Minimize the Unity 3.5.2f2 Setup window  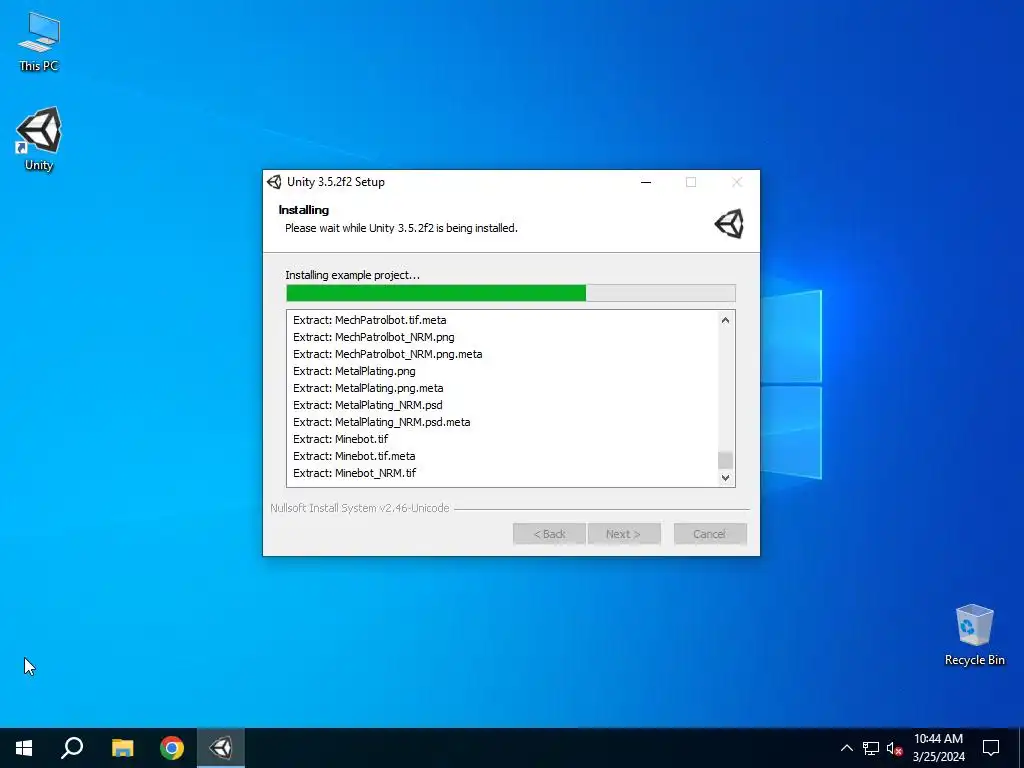click(x=646, y=182)
